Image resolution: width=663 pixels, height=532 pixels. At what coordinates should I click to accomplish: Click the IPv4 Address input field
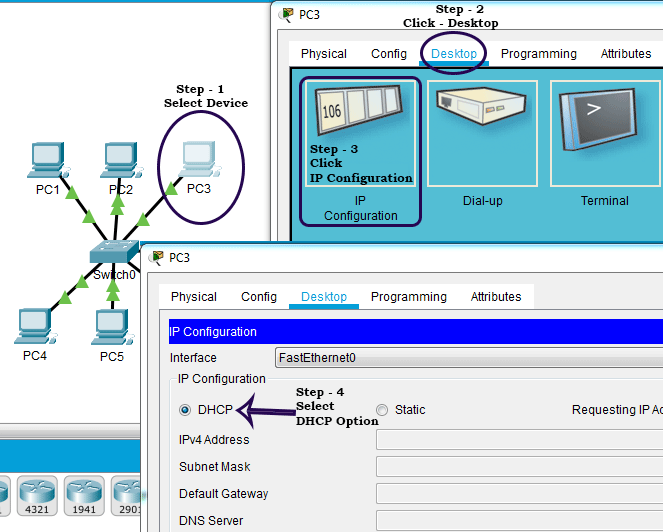click(x=518, y=440)
